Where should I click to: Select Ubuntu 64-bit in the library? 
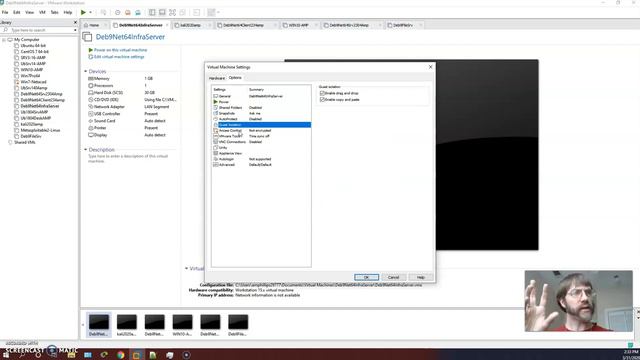click(33, 46)
